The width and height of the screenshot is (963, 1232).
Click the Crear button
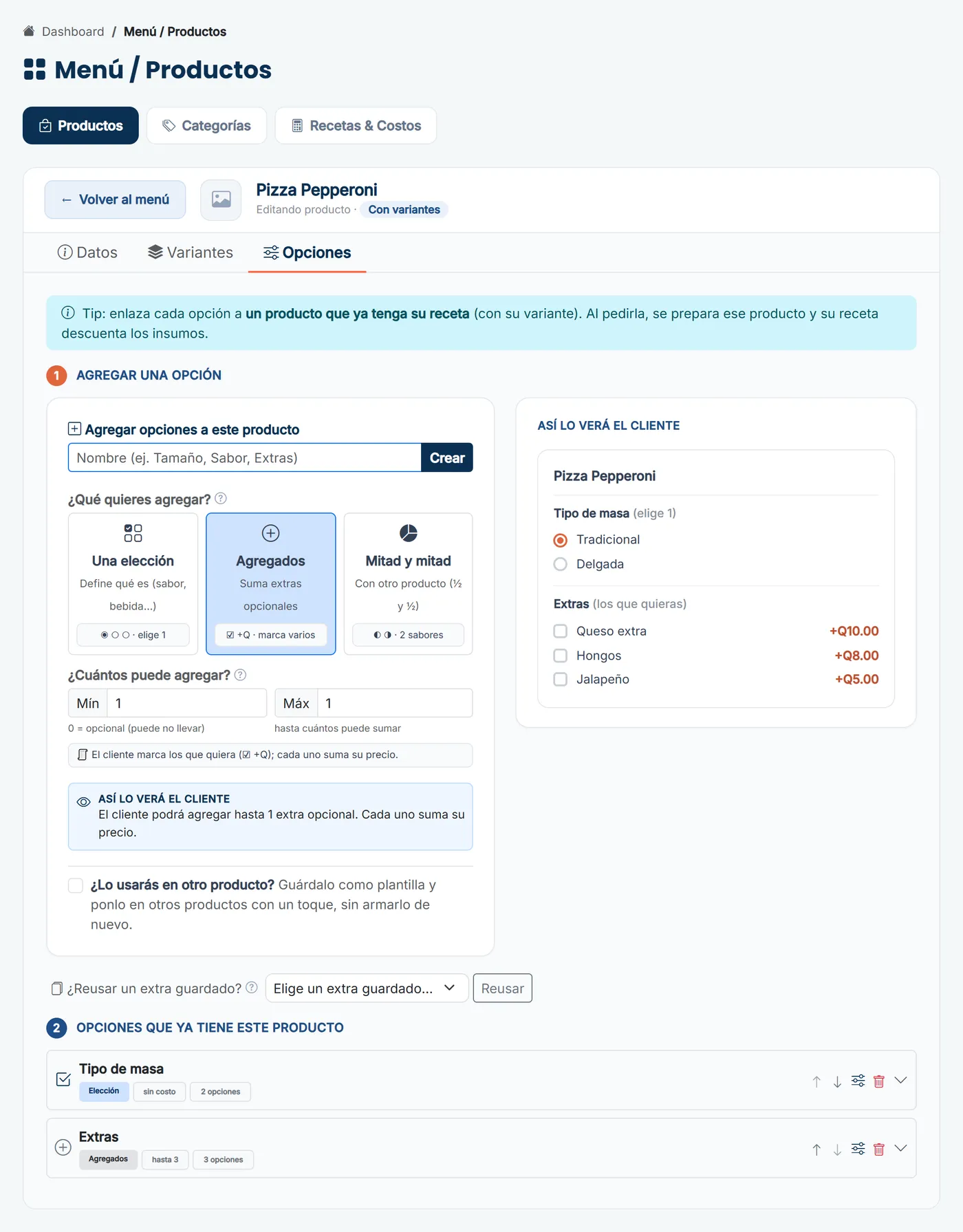pos(447,457)
